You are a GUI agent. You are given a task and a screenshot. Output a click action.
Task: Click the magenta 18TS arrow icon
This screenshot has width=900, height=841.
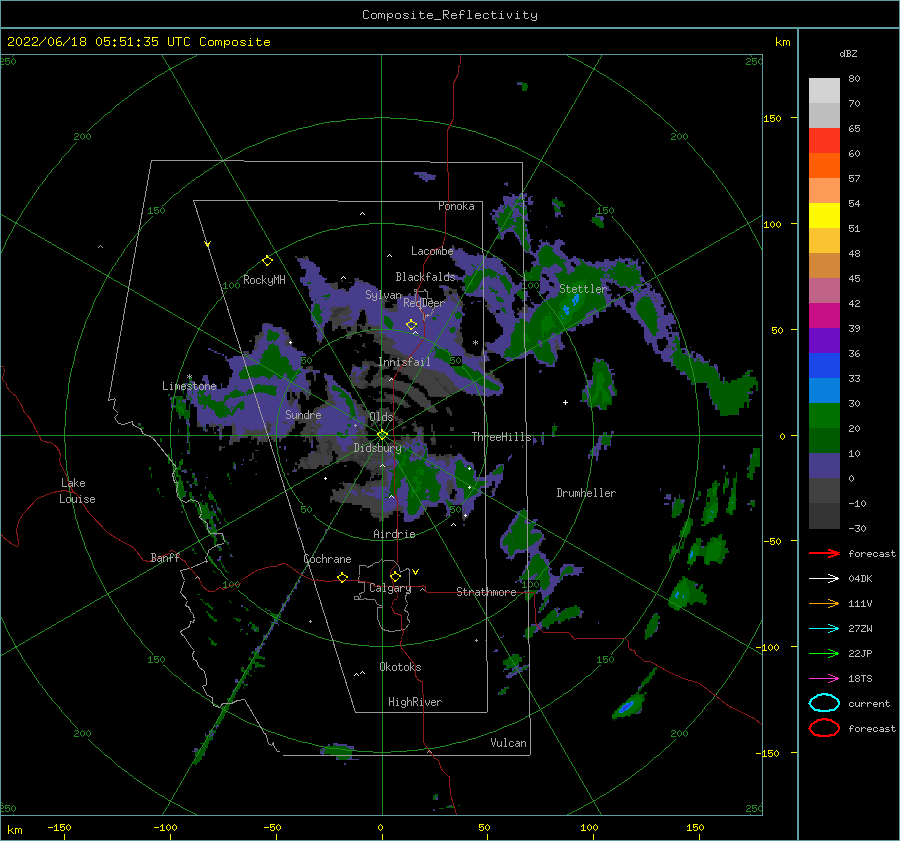[824, 679]
